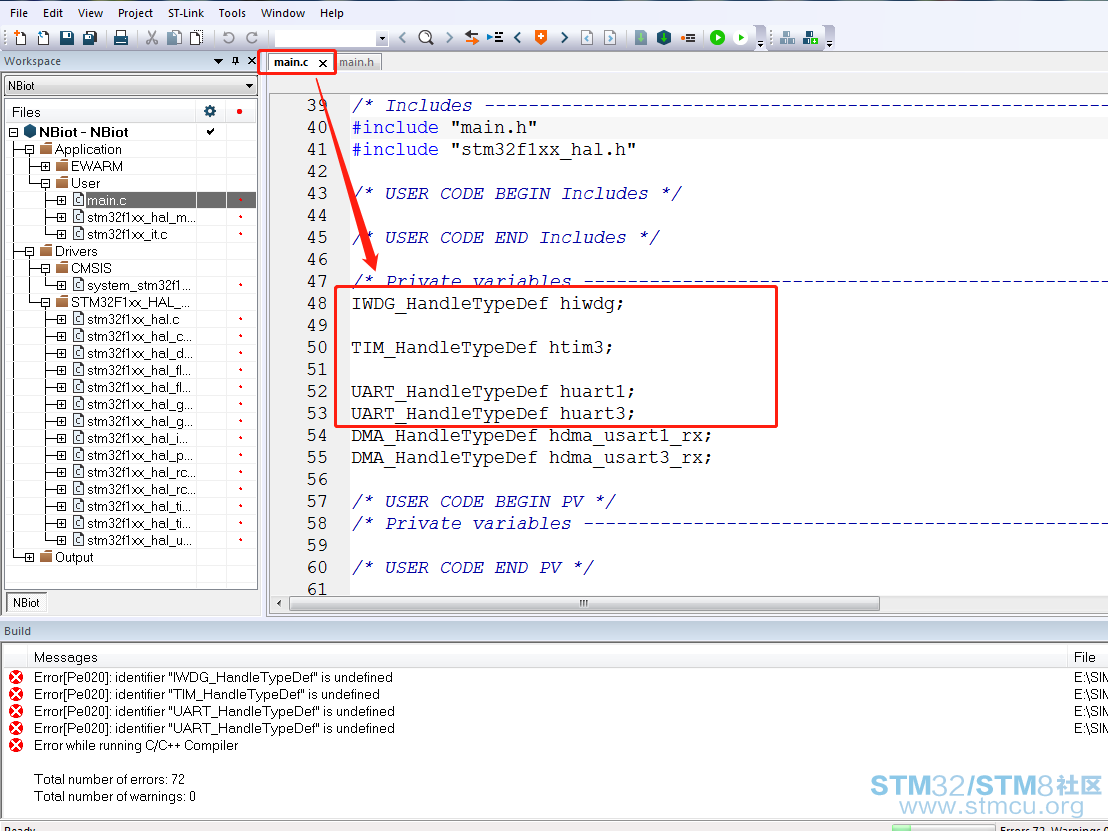The height and width of the screenshot is (831, 1108).
Task: Save the current file with the floppy icon
Action: [66, 37]
